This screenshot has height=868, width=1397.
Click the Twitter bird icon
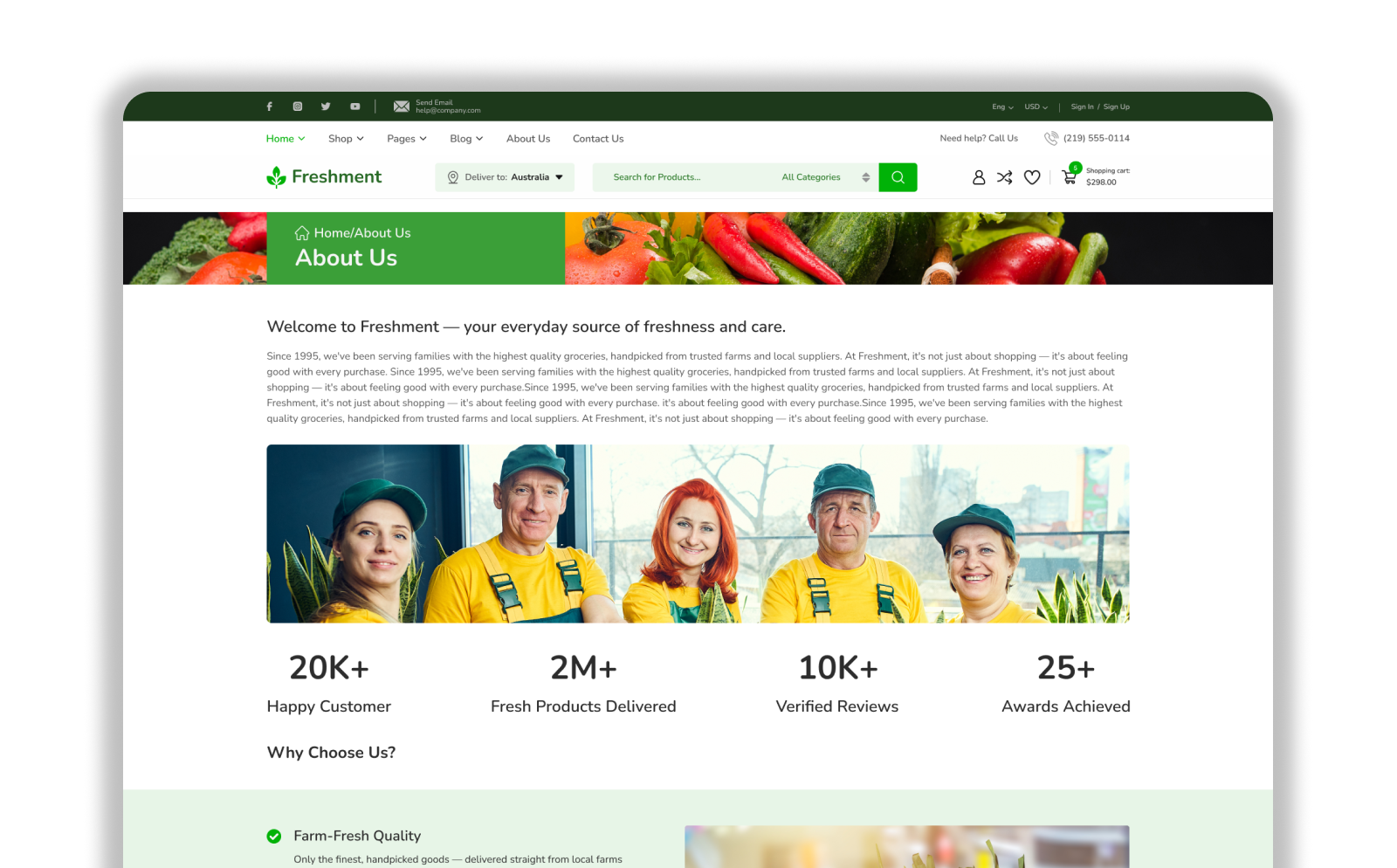click(x=326, y=107)
